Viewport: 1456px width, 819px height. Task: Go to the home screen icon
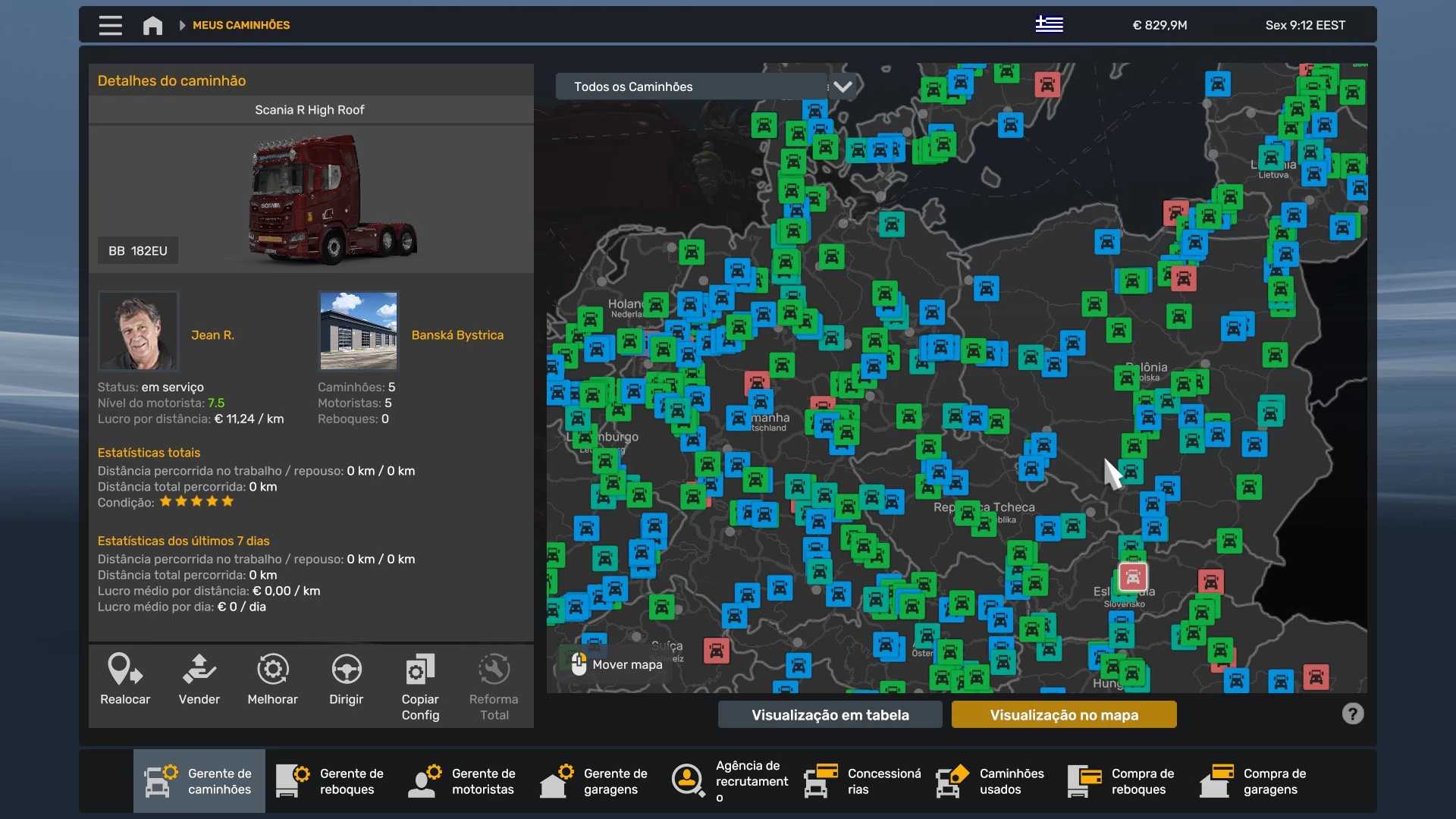[x=152, y=25]
